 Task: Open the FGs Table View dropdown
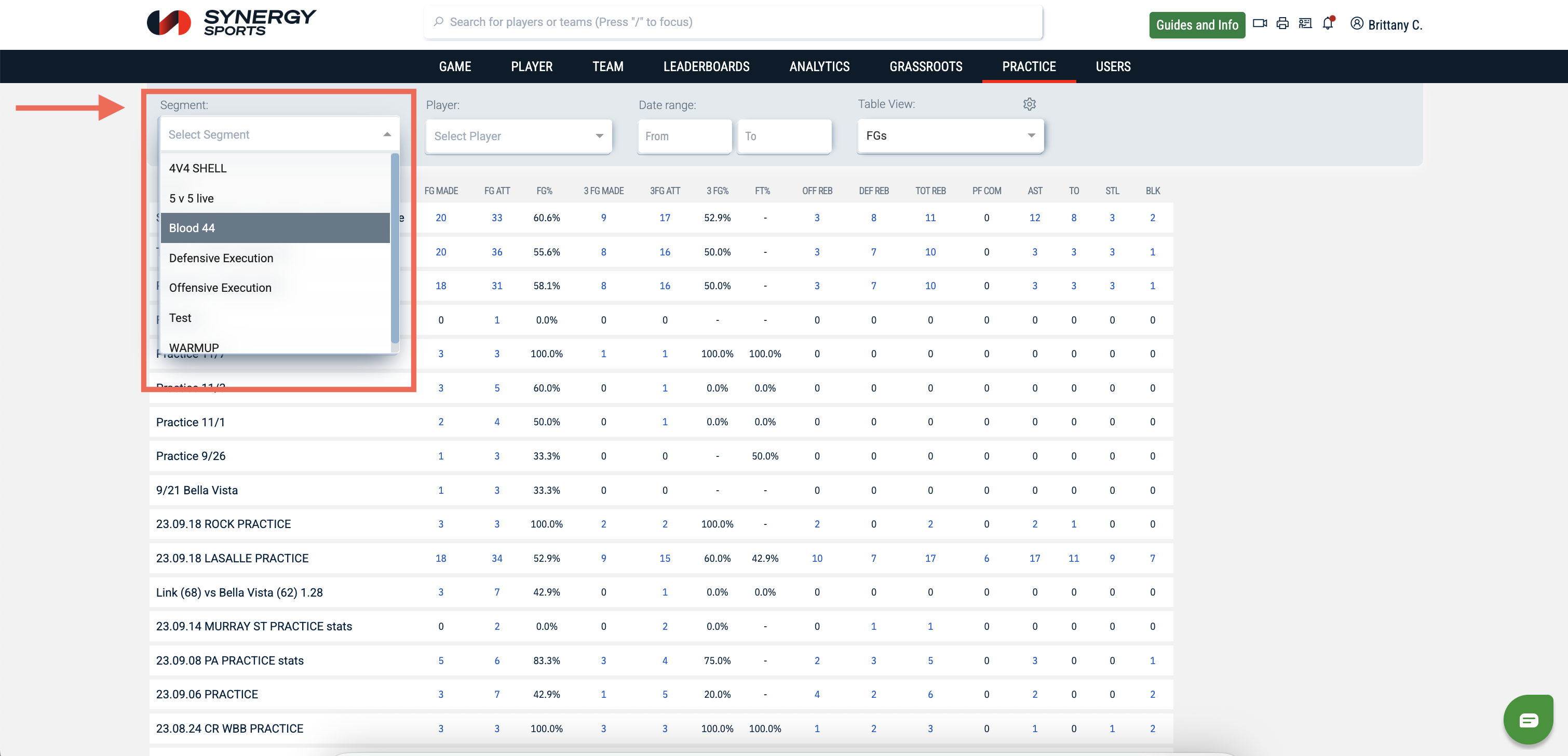950,136
